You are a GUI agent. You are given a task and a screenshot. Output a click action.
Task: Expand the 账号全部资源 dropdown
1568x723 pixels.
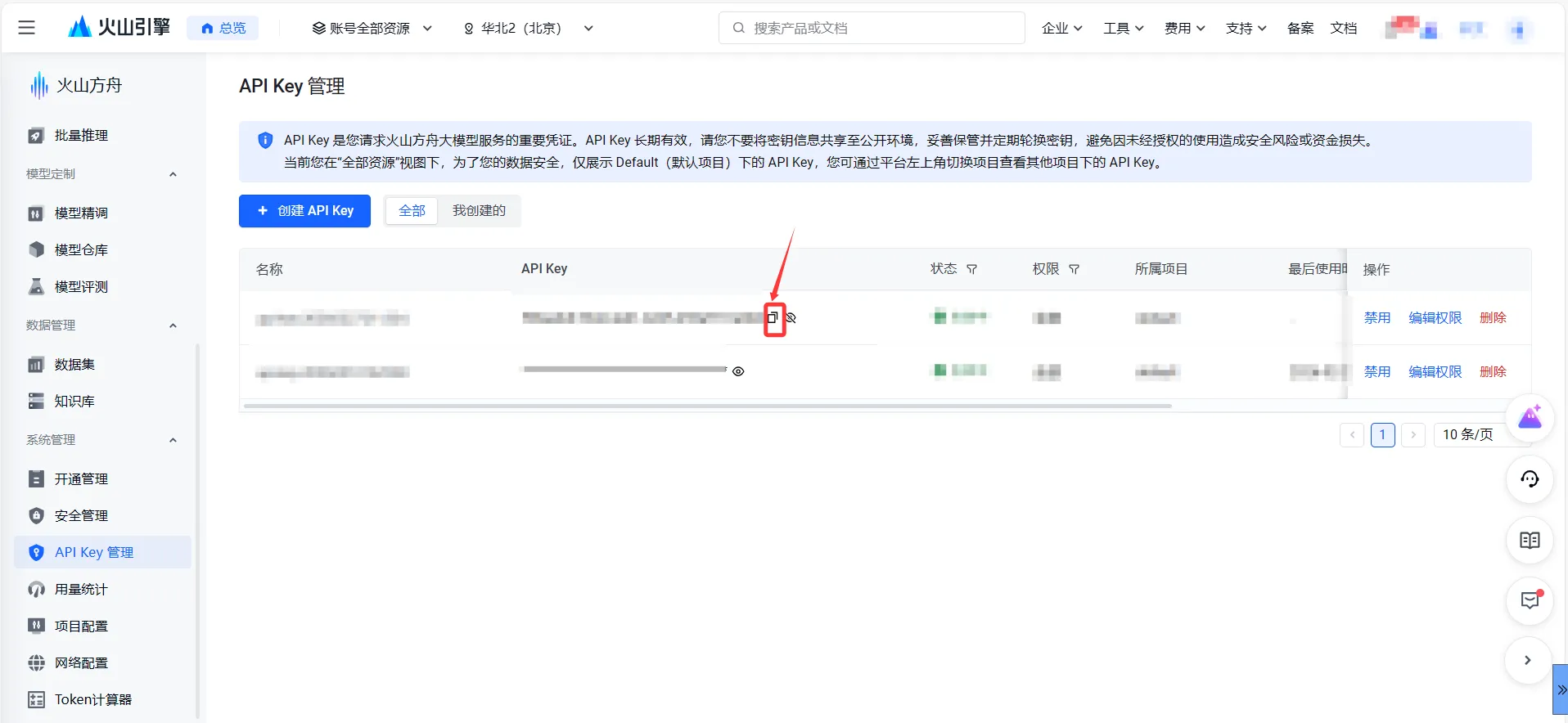[x=372, y=28]
